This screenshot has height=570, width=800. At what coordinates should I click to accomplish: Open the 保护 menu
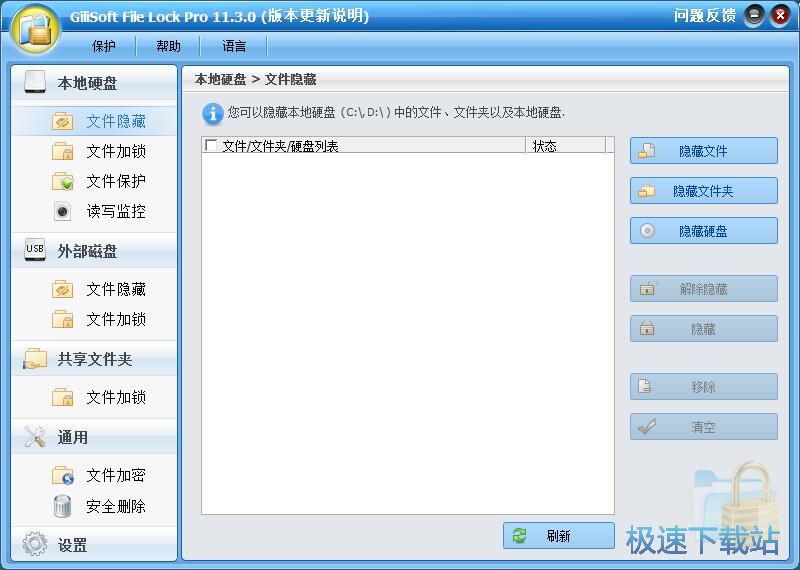tap(104, 46)
